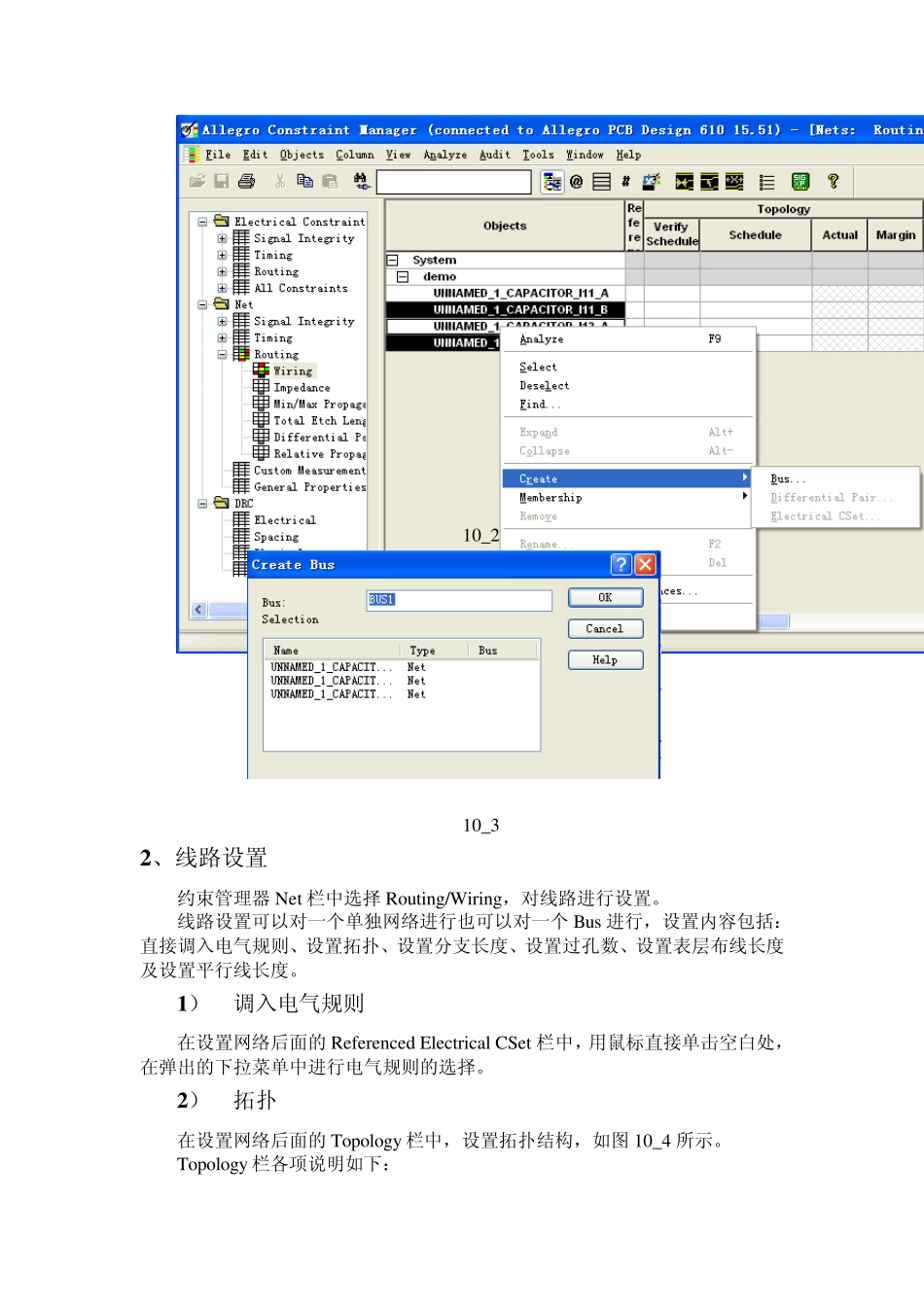Click the Print toolbar icon
The width and height of the screenshot is (924, 1307).
(x=246, y=181)
